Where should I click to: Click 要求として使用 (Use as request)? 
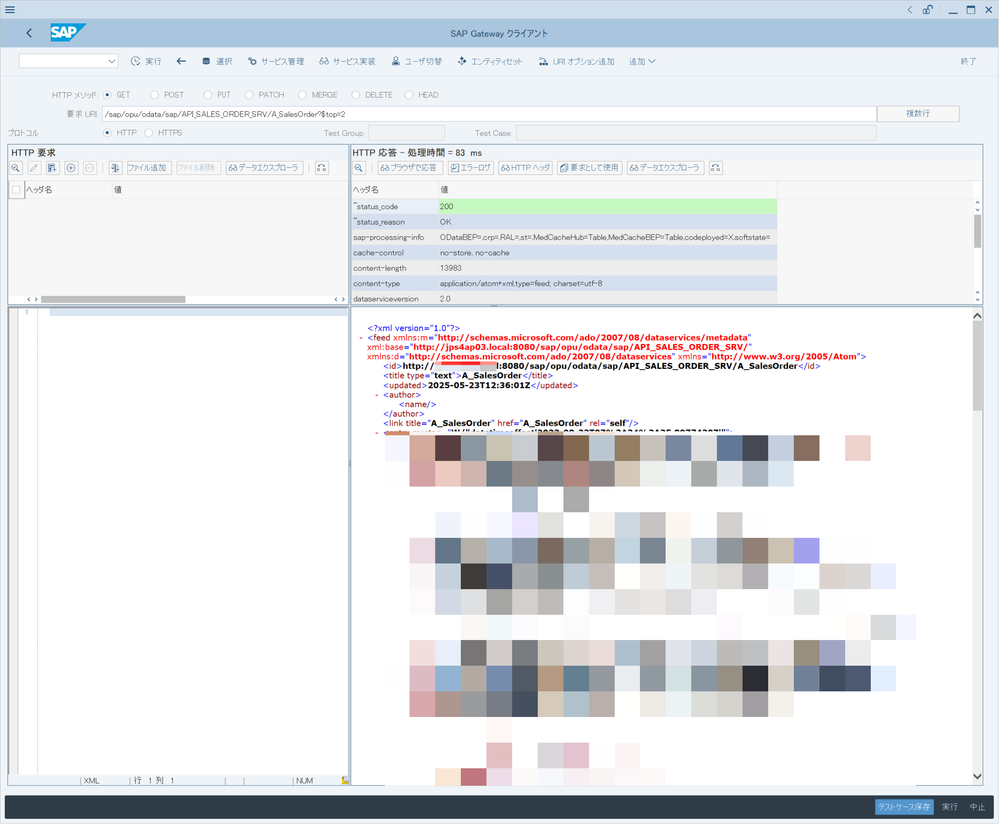coord(589,168)
